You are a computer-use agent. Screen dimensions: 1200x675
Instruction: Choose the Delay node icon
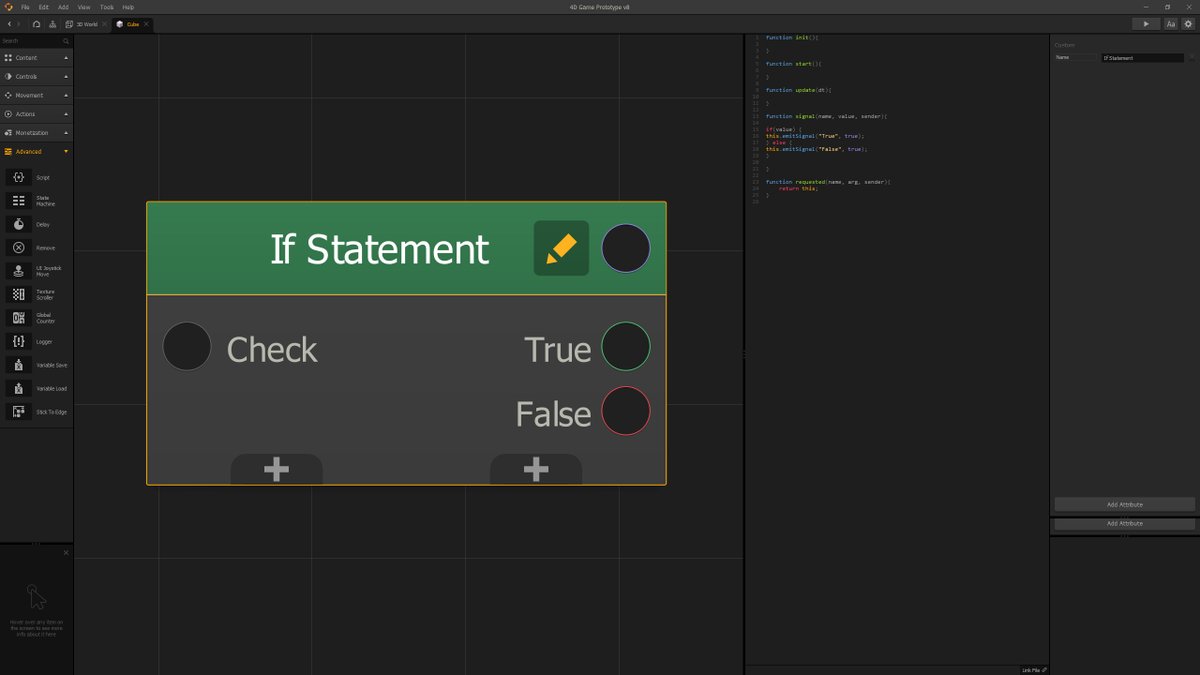point(18,222)
